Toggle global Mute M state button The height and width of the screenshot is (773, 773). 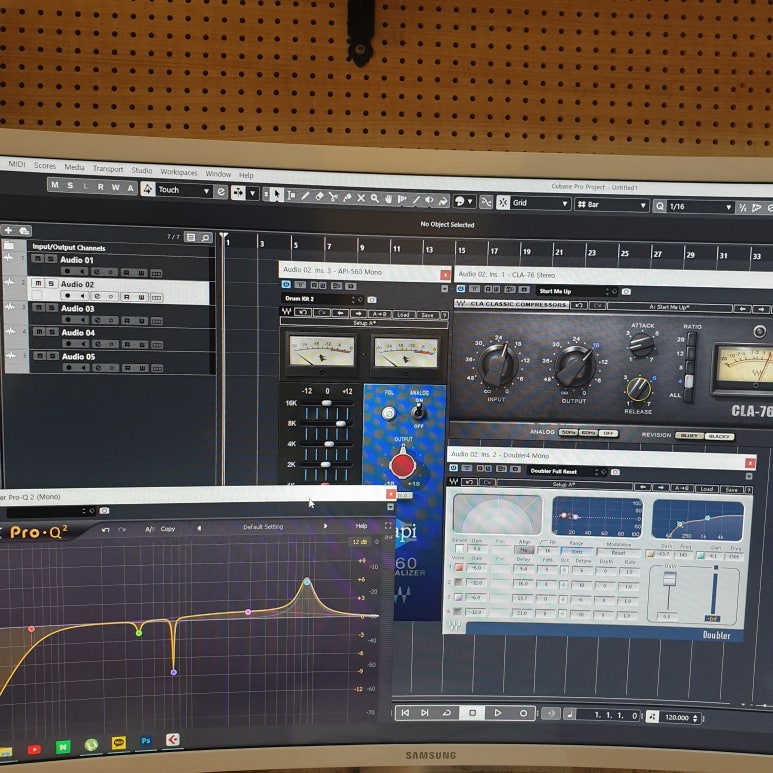pos(55,185)
